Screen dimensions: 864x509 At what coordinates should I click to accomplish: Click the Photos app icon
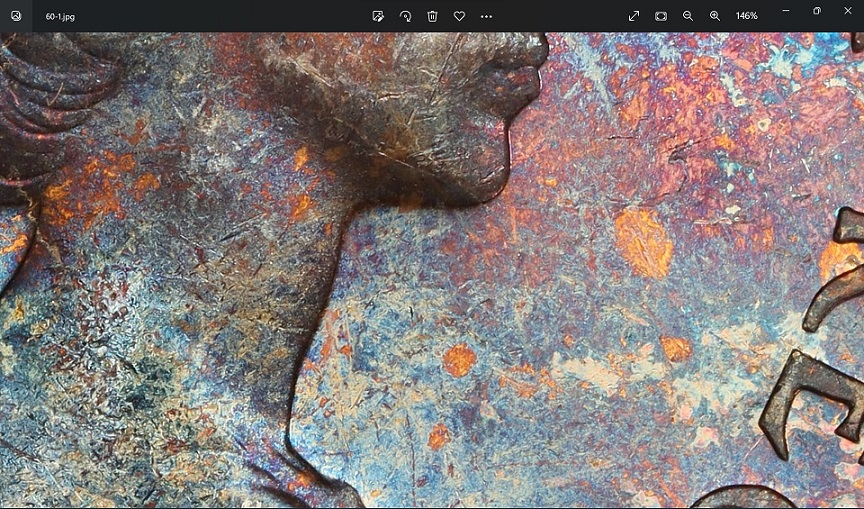pyautogui.click(x=16, y=16)
